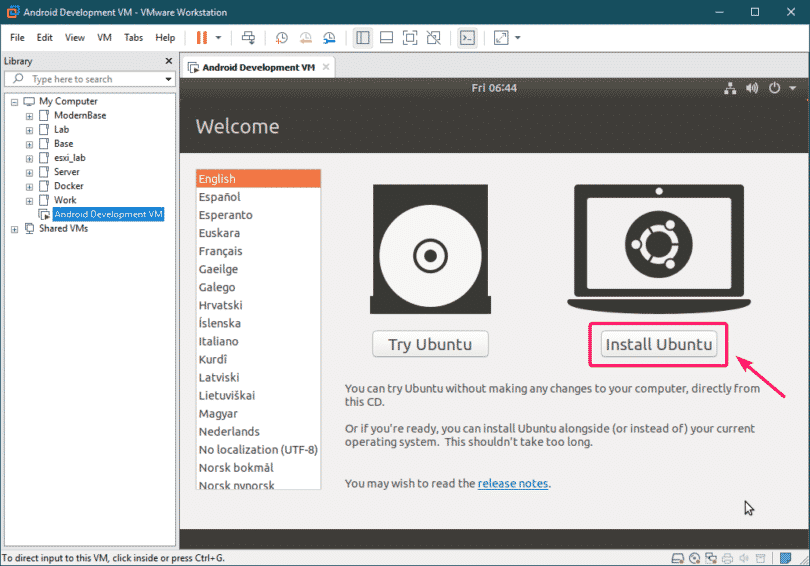The height and width of the screenshot is (566, 810).
Task: Click the Ubuntu power icon
Action: (x=774, y=88)
